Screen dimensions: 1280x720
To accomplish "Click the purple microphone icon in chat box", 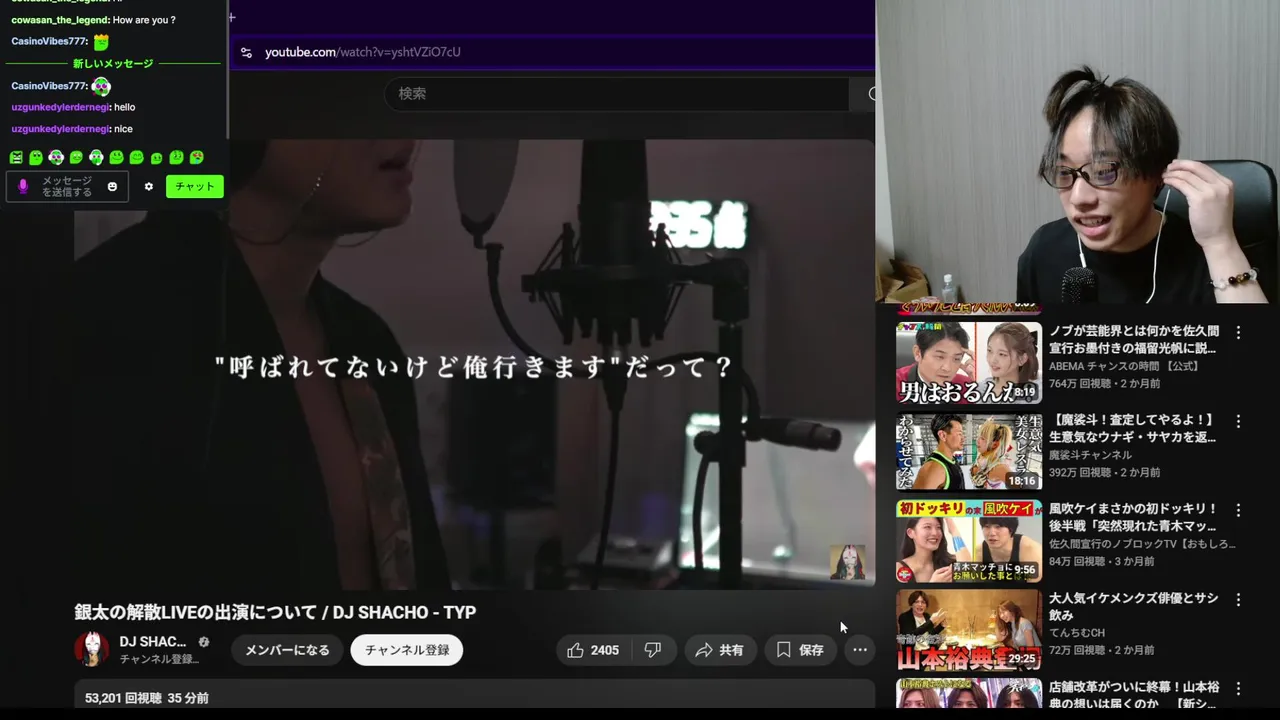I will tap(23, 187).
